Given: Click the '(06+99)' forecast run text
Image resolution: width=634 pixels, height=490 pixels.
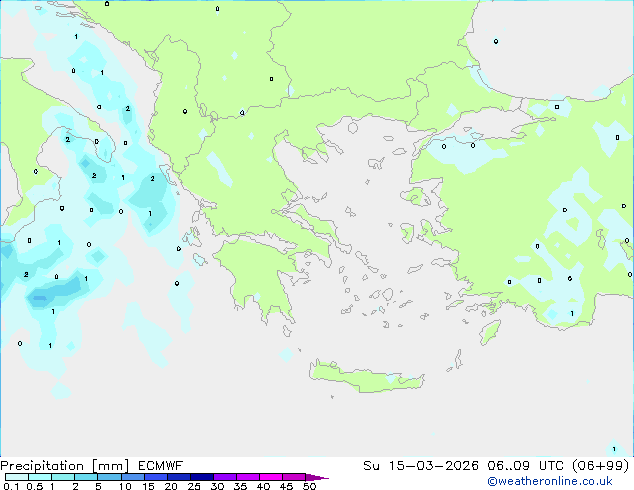Looking at the screenshot, I should tap(600, 466).
